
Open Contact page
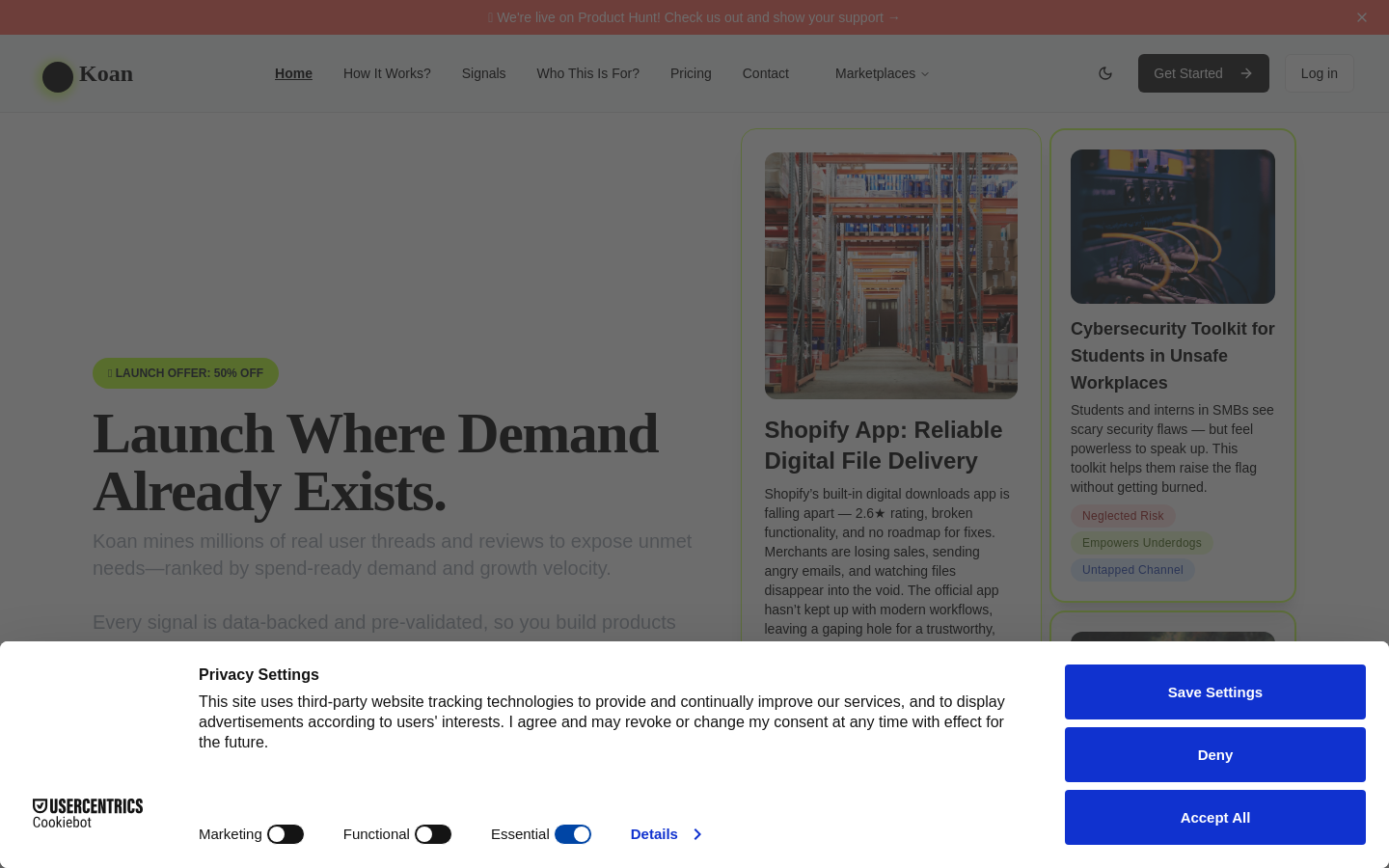point(765,73)
